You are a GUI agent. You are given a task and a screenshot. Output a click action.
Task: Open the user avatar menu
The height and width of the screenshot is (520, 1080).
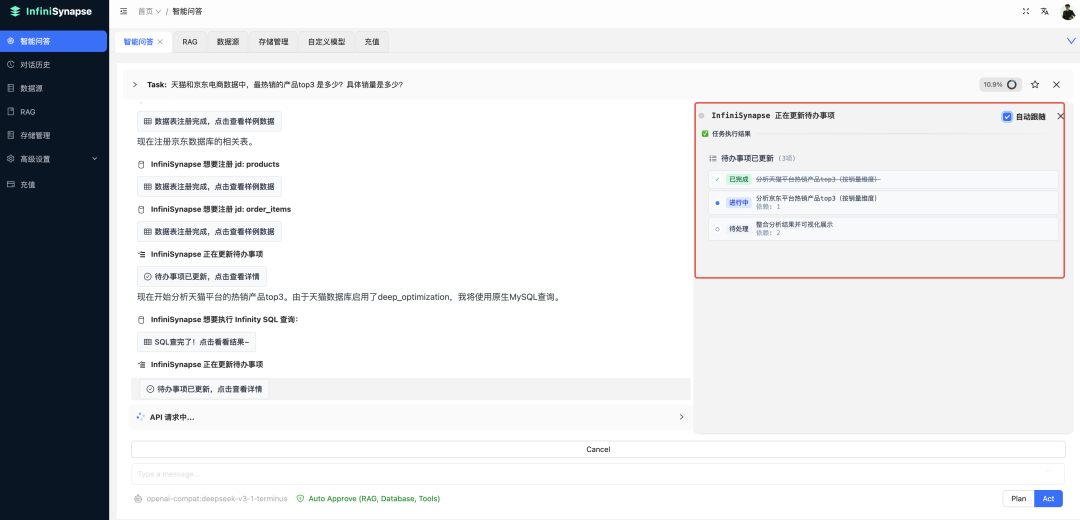[x=1068, y=11]
